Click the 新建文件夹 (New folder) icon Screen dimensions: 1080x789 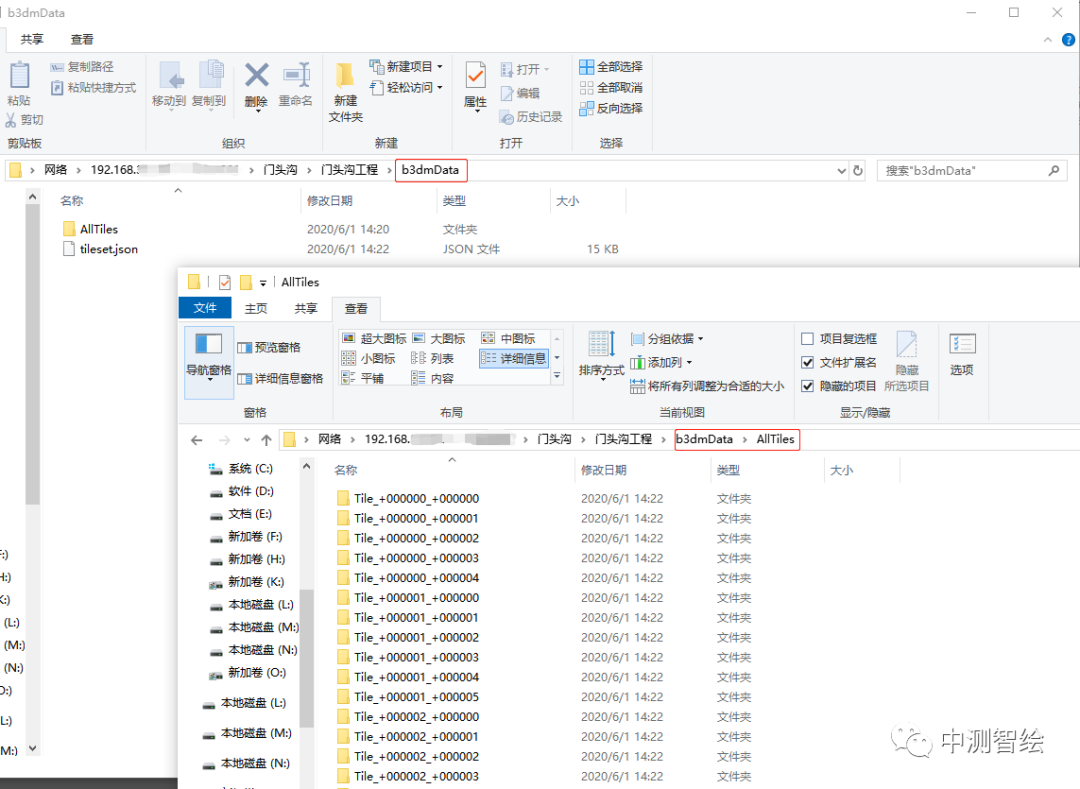(x=345, y=78)
